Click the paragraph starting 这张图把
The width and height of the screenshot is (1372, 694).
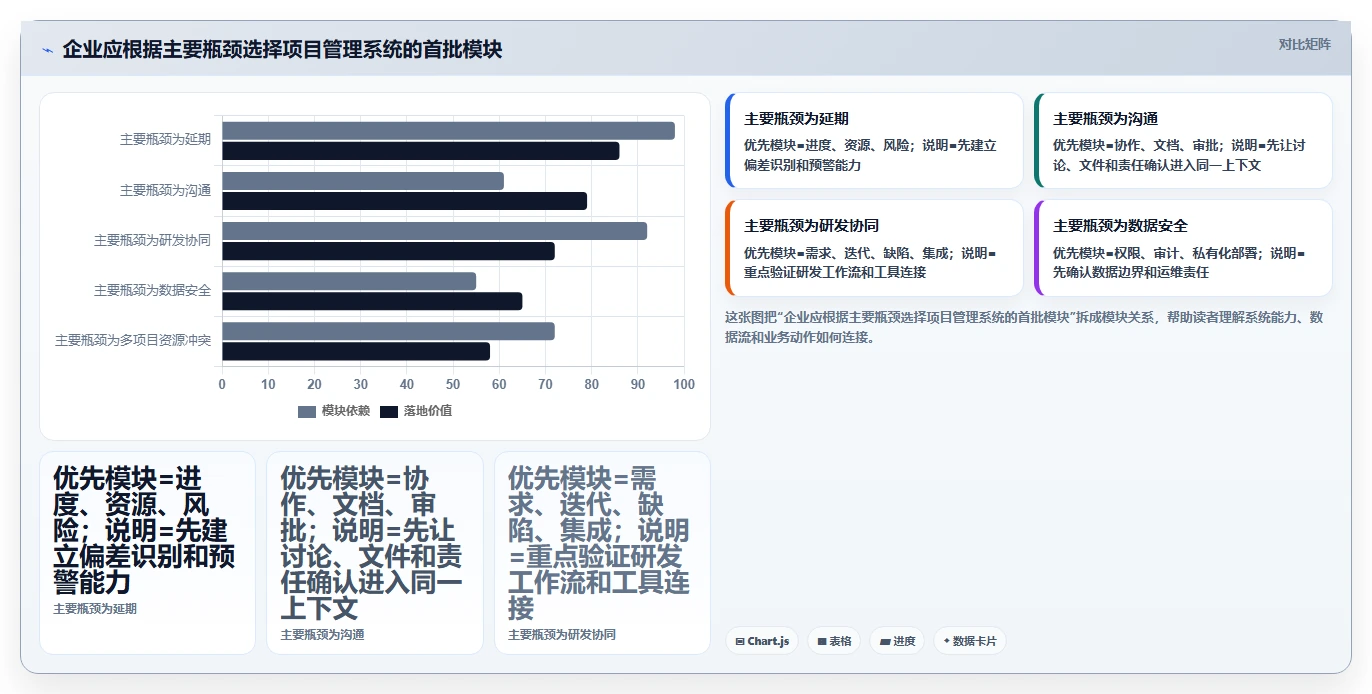(x=1024, y=327)
